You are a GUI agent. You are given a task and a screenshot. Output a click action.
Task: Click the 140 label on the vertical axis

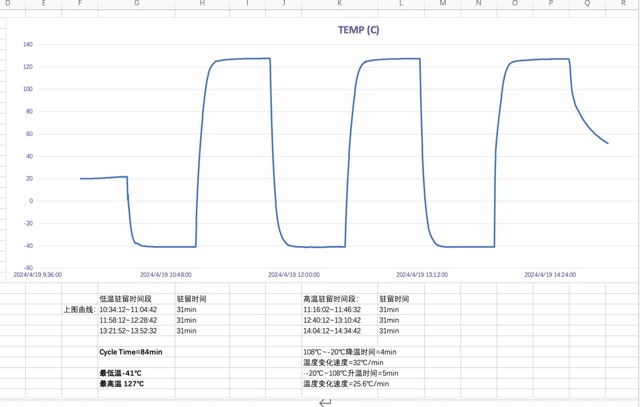pos(28,45)
